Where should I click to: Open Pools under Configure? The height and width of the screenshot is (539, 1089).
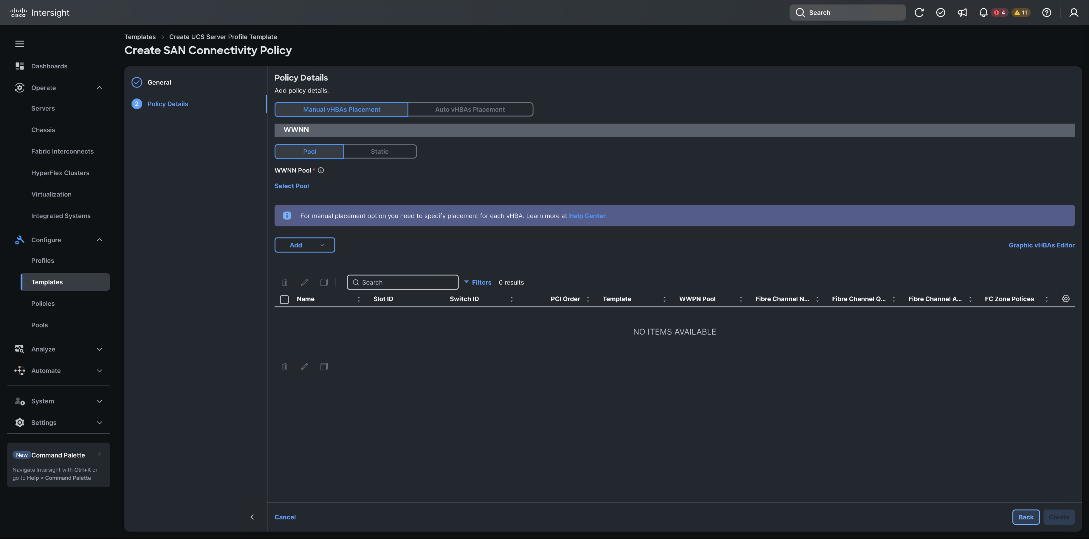tap(40, 325)
